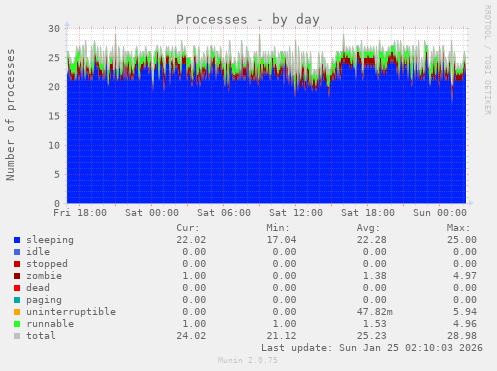Select the 'idle' legend label
Viewport: 497px width, 371px height.
coord(38,252)
